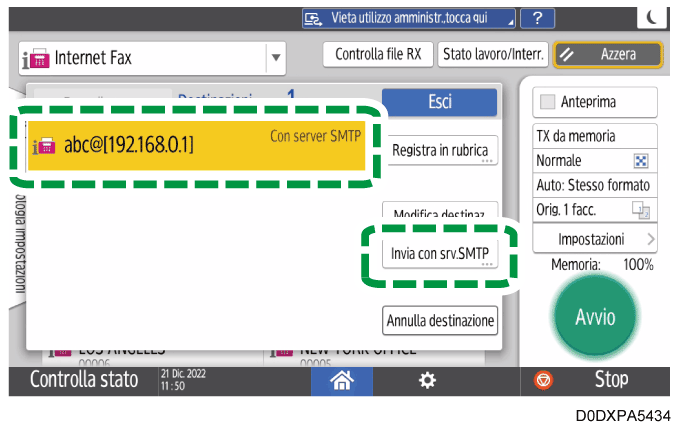Viewport: 675px width, 426px height.
Task: Open the Internet Fax mode dropdown arrow
Action: click(276, 58)
